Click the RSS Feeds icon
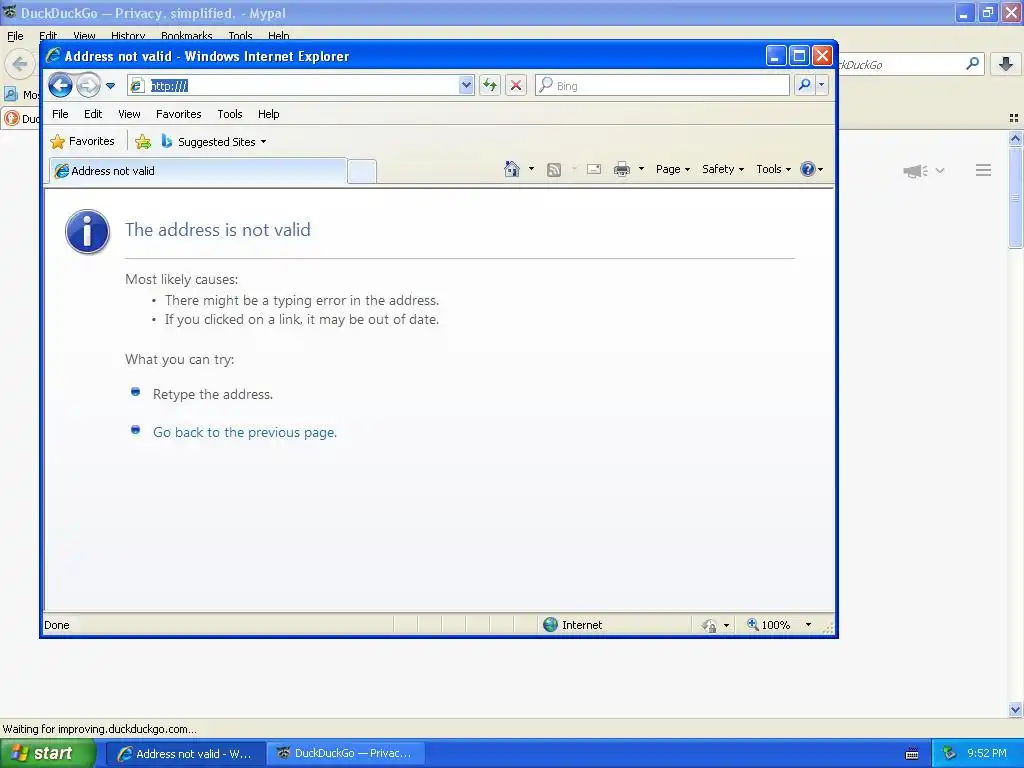This screenshot has height=768, width=1024. 554,170
